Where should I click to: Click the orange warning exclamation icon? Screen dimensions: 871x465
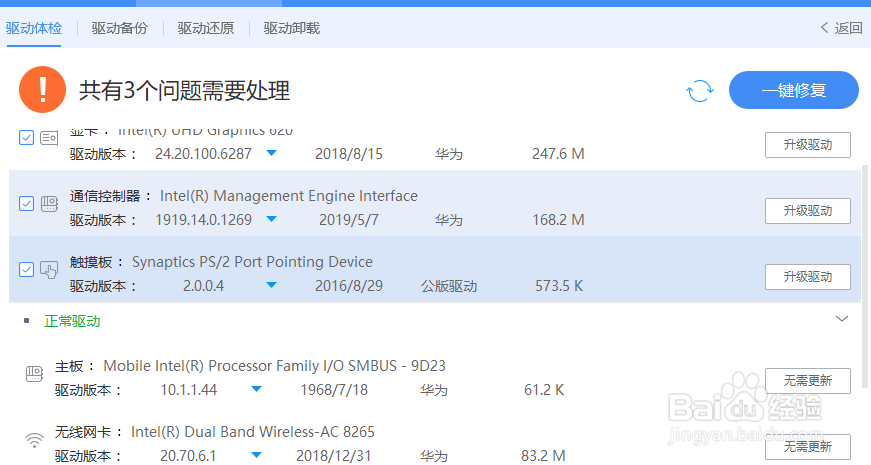(42, 89)
